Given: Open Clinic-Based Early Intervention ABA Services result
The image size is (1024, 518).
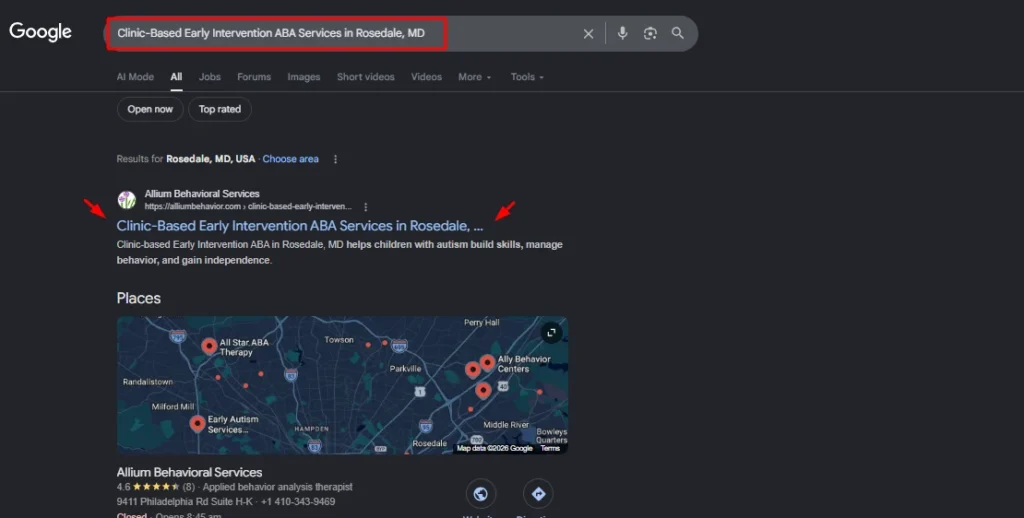Looking at the screenshot, I should pyautogui.click(x=300, y=226).
